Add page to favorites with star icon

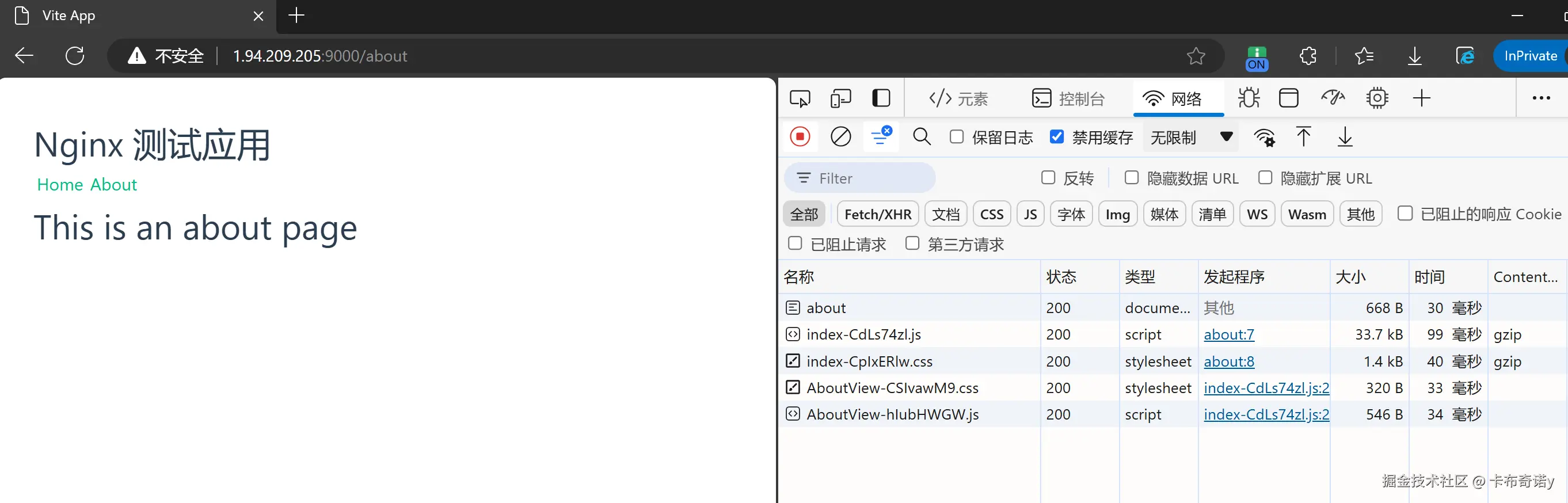pos(1196,56)
